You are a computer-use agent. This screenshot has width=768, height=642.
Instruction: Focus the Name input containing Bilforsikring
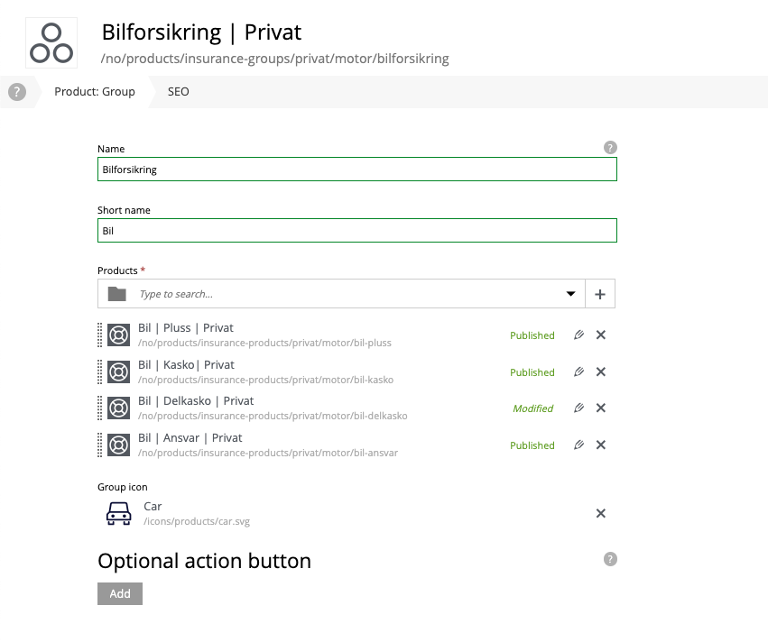point(357,169)
